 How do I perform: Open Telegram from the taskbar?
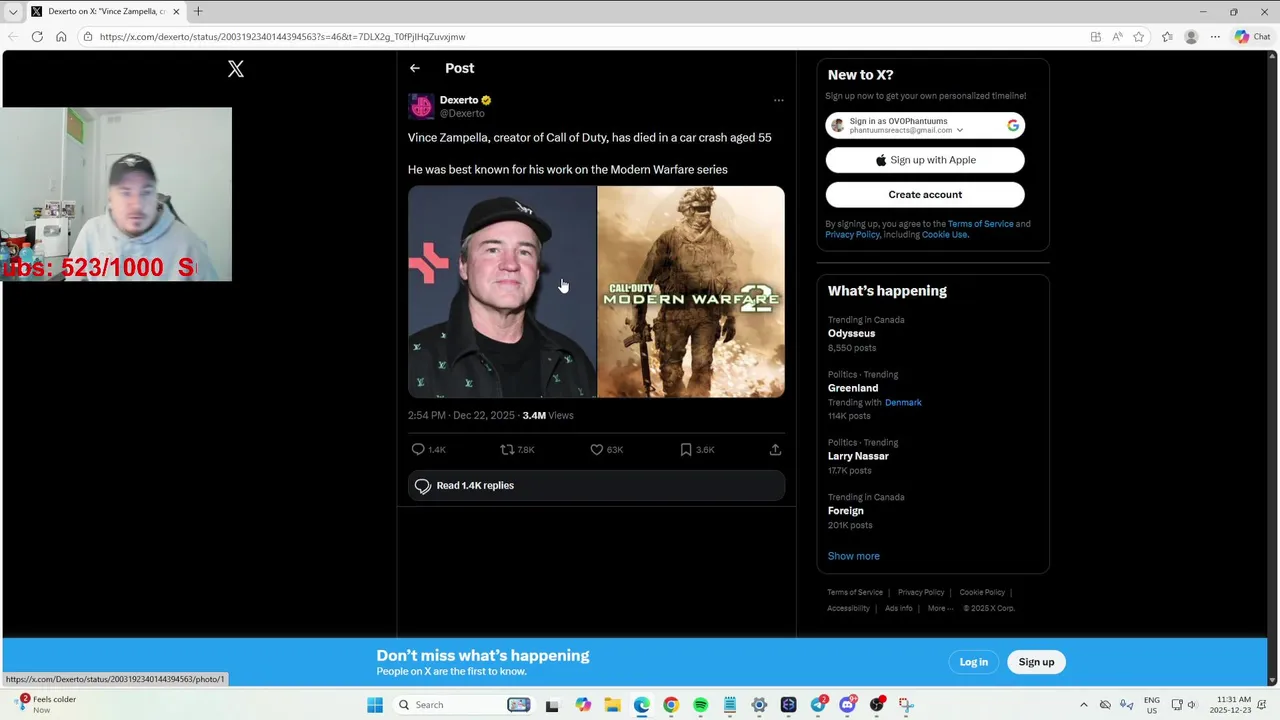818,705
